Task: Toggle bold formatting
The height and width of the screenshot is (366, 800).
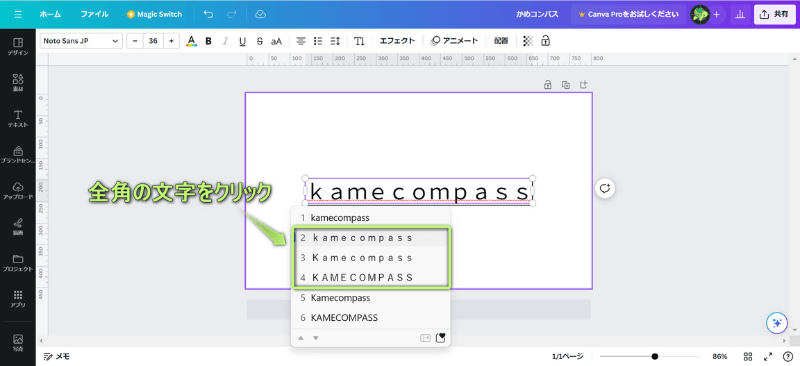Action: point(208,41)
